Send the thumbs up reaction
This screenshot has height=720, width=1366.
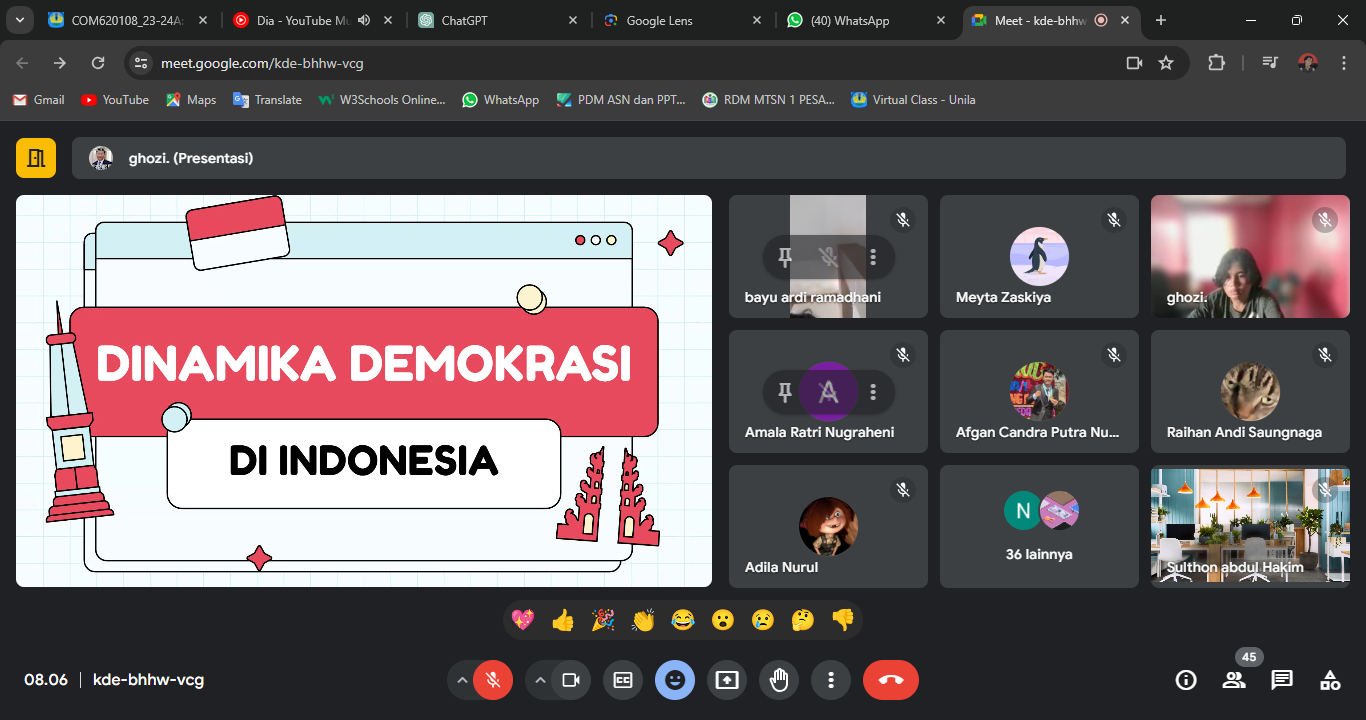click(563, 620)
